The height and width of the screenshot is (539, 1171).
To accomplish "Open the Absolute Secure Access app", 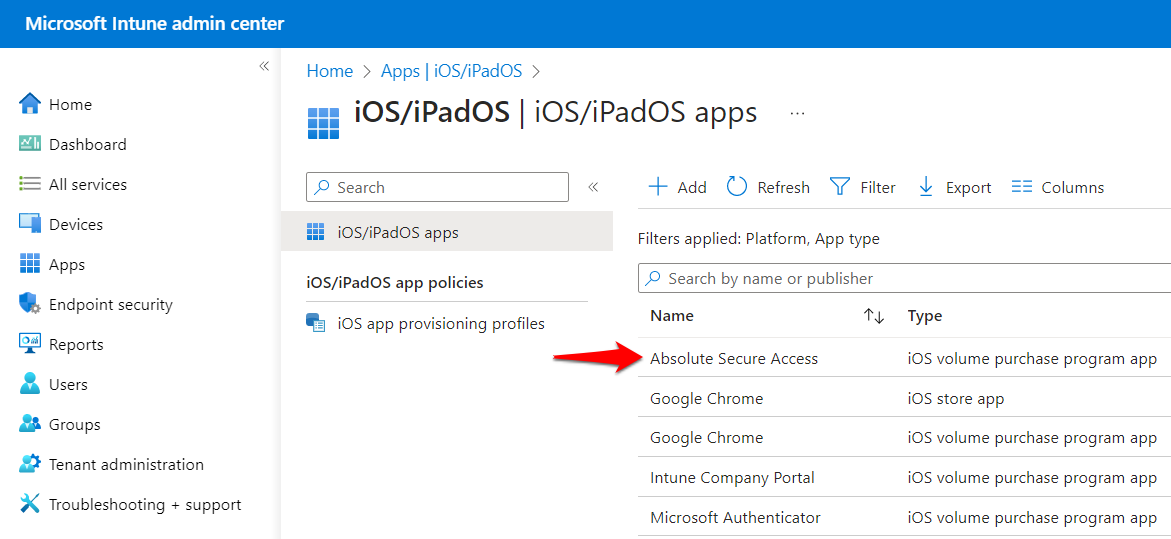I will point(733,358).
